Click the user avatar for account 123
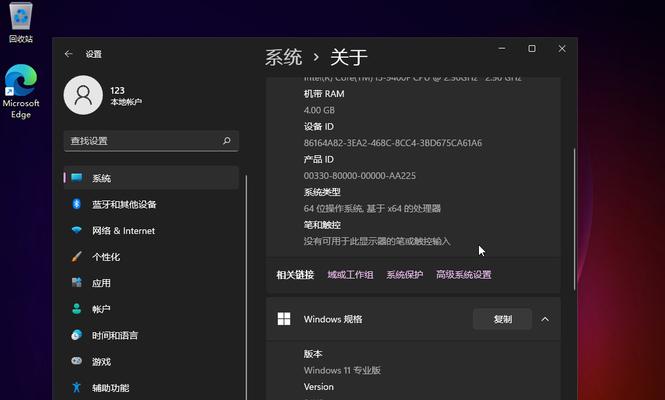This screenshot has height=400, width=665. click(x=83, y=95)
